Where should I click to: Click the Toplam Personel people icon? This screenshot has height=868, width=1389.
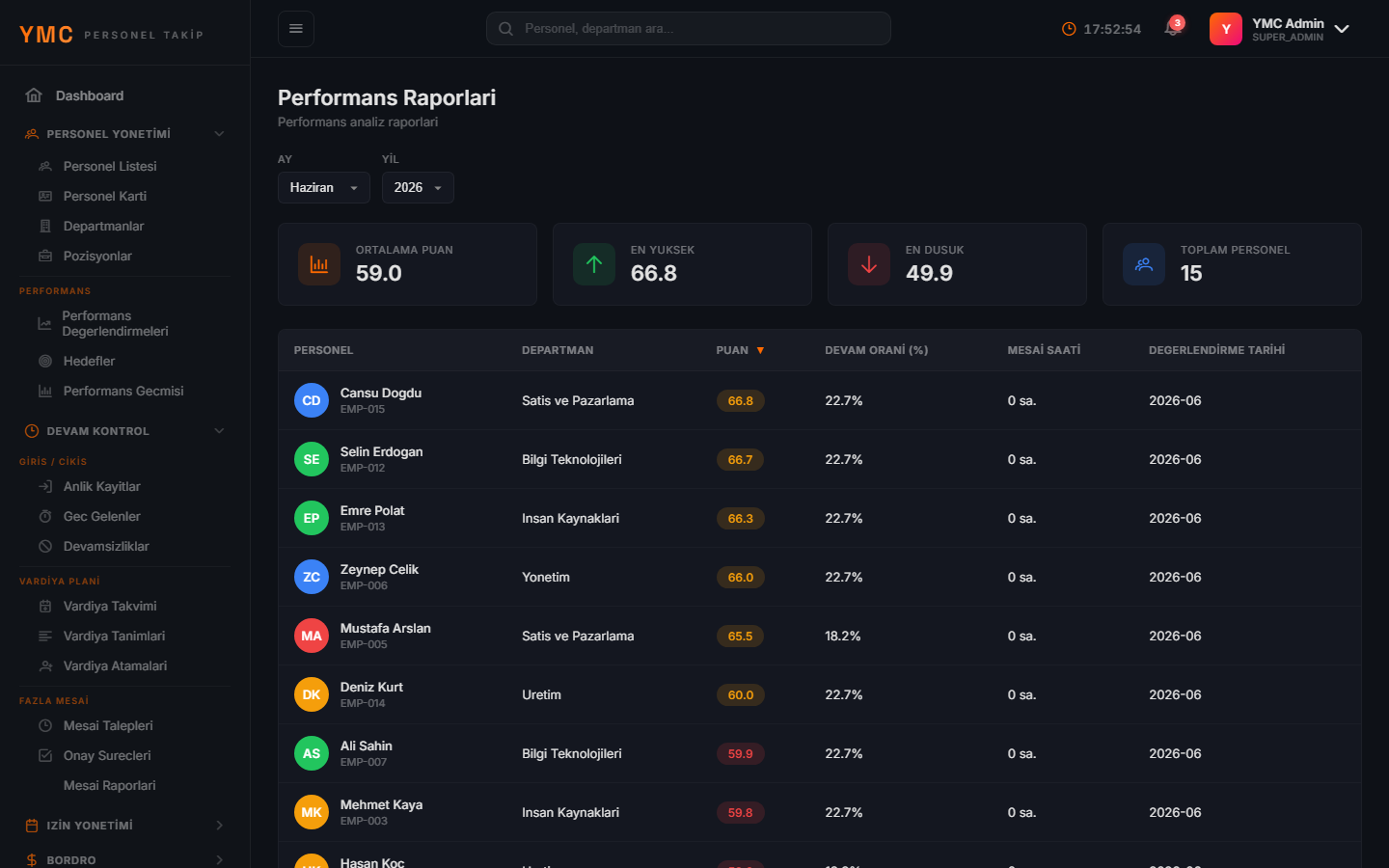(x=1144, y=264)
